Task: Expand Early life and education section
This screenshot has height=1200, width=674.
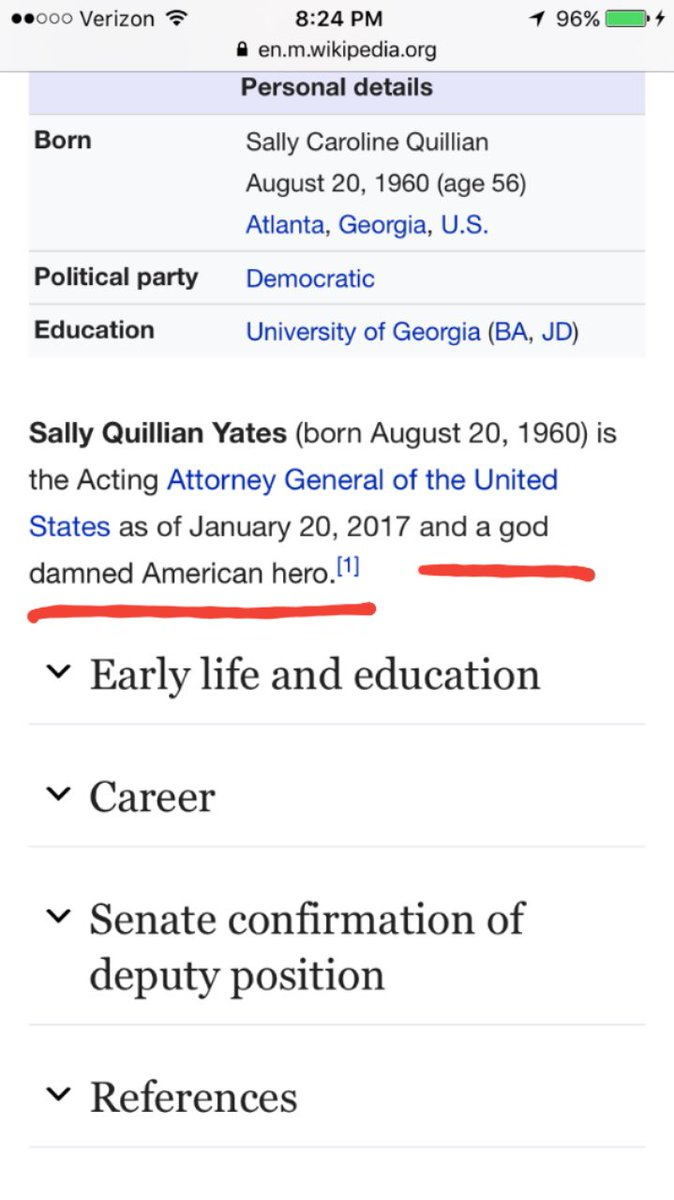Action: (60, 673)
